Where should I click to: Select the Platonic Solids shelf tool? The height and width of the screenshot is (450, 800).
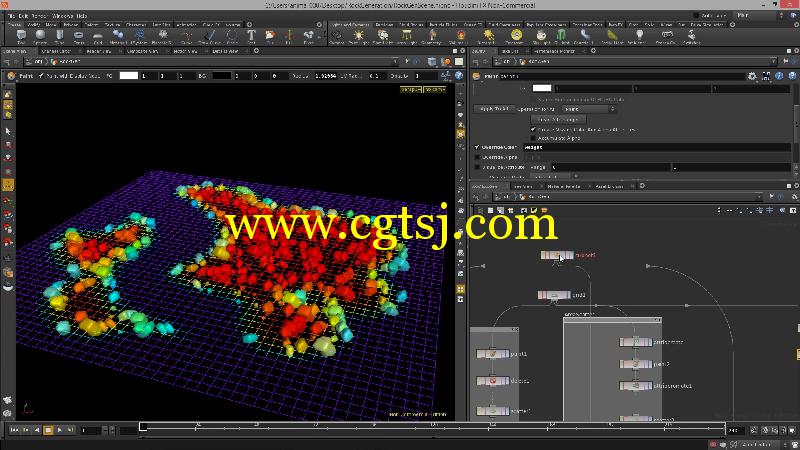(163, 36)
